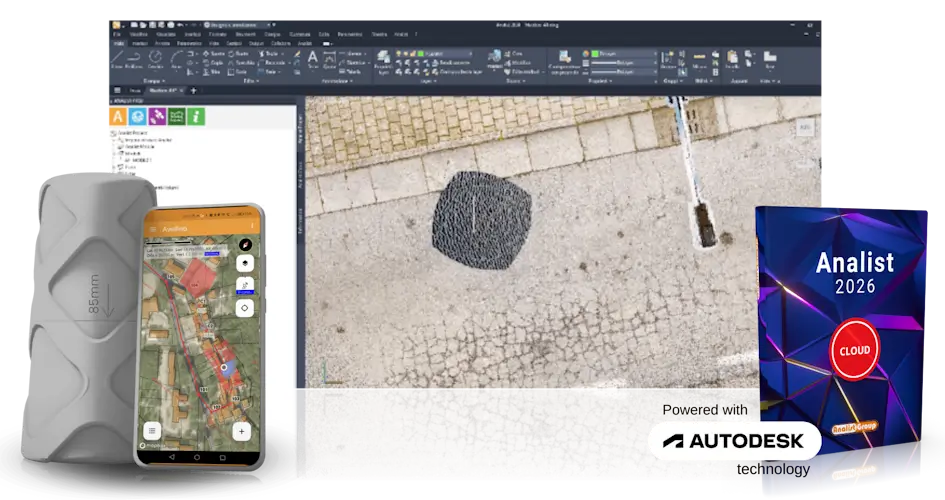Open the workspace dropdown in title bar

[x=236, y=25]
